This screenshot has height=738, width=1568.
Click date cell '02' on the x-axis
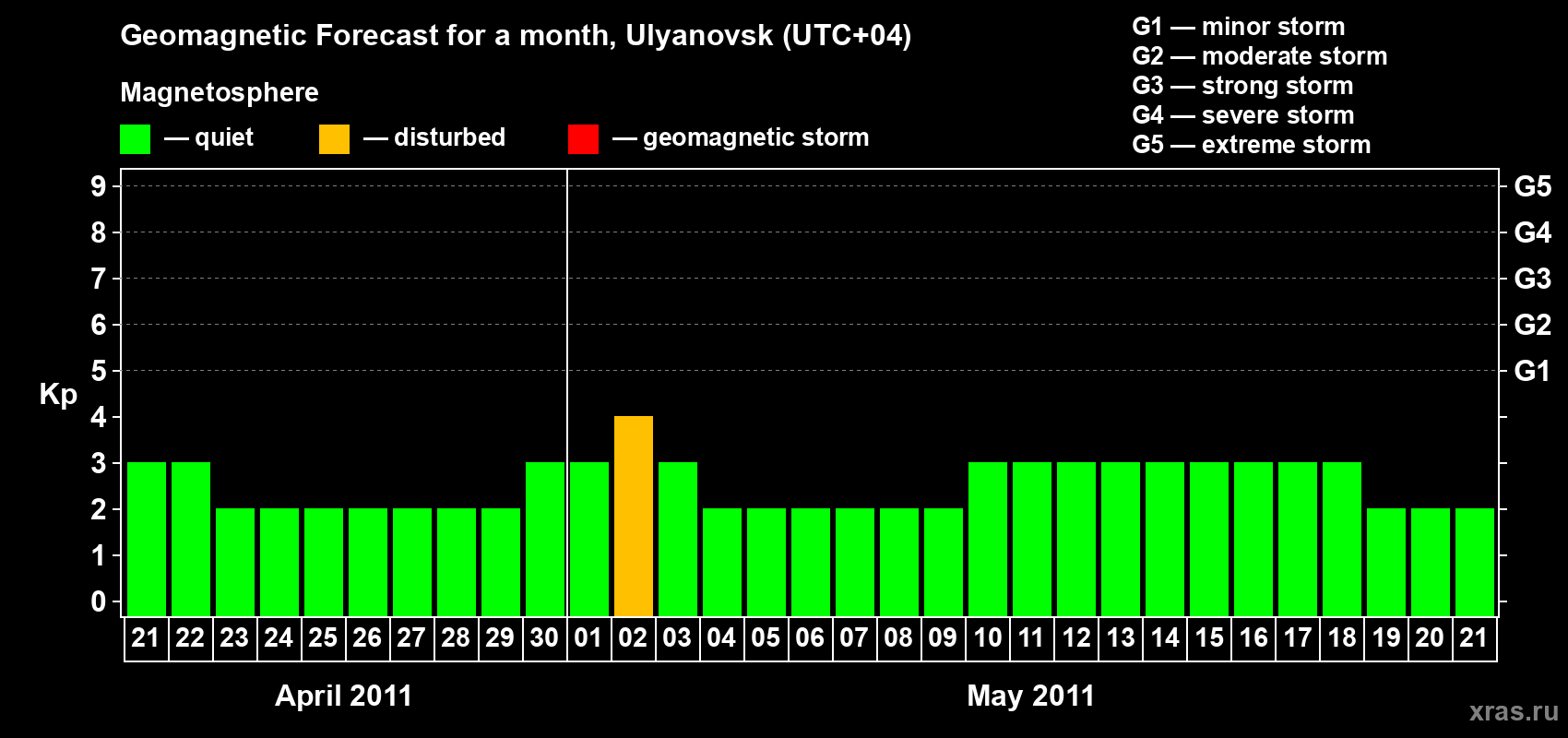point(633,638)
